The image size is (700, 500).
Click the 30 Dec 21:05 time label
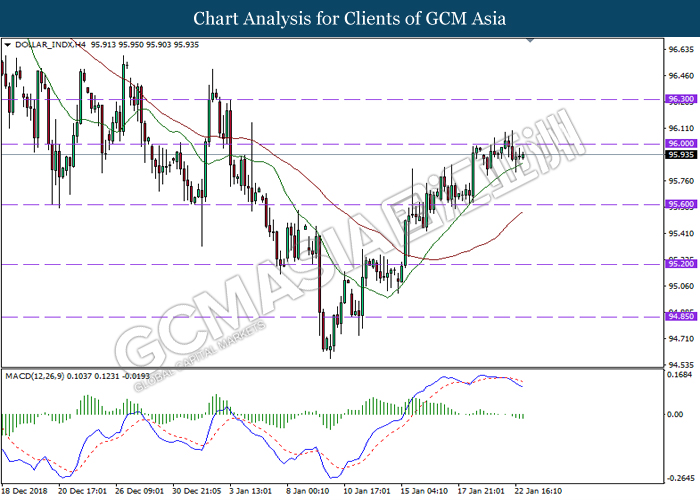tap(197, 491)
